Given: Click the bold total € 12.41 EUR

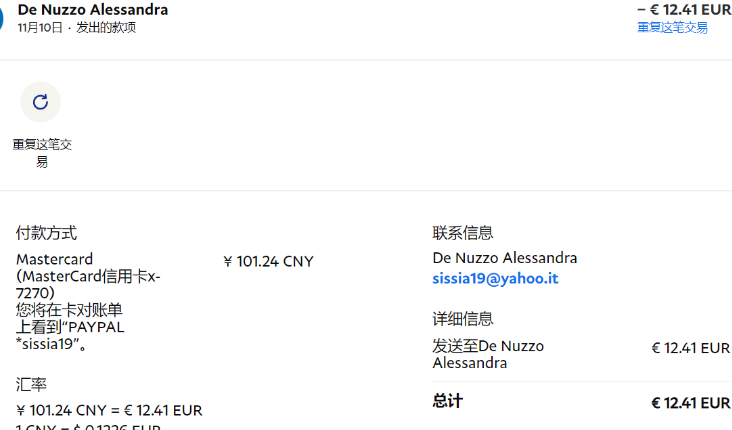Looking at the screenshot, I should tap(690, 403).
